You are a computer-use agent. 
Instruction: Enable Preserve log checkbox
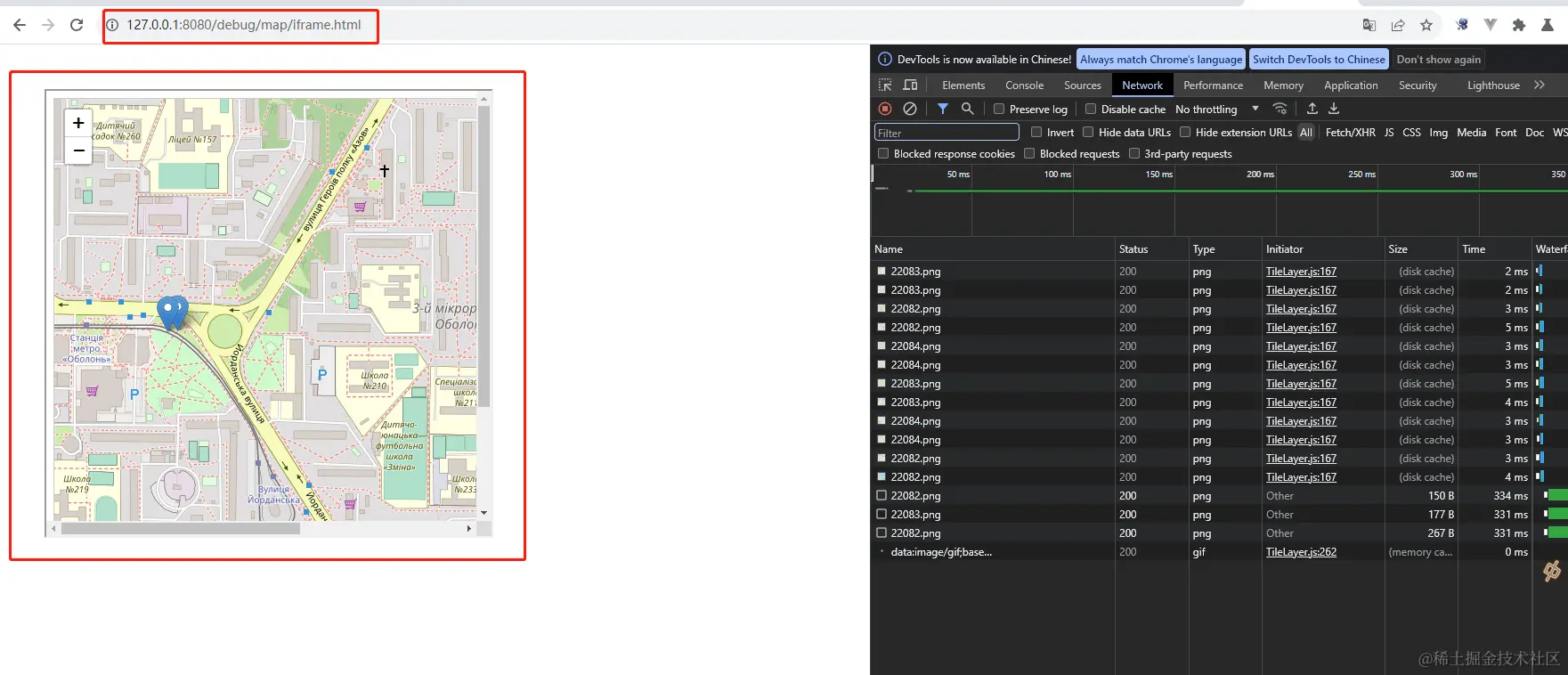tap(999, 109)
